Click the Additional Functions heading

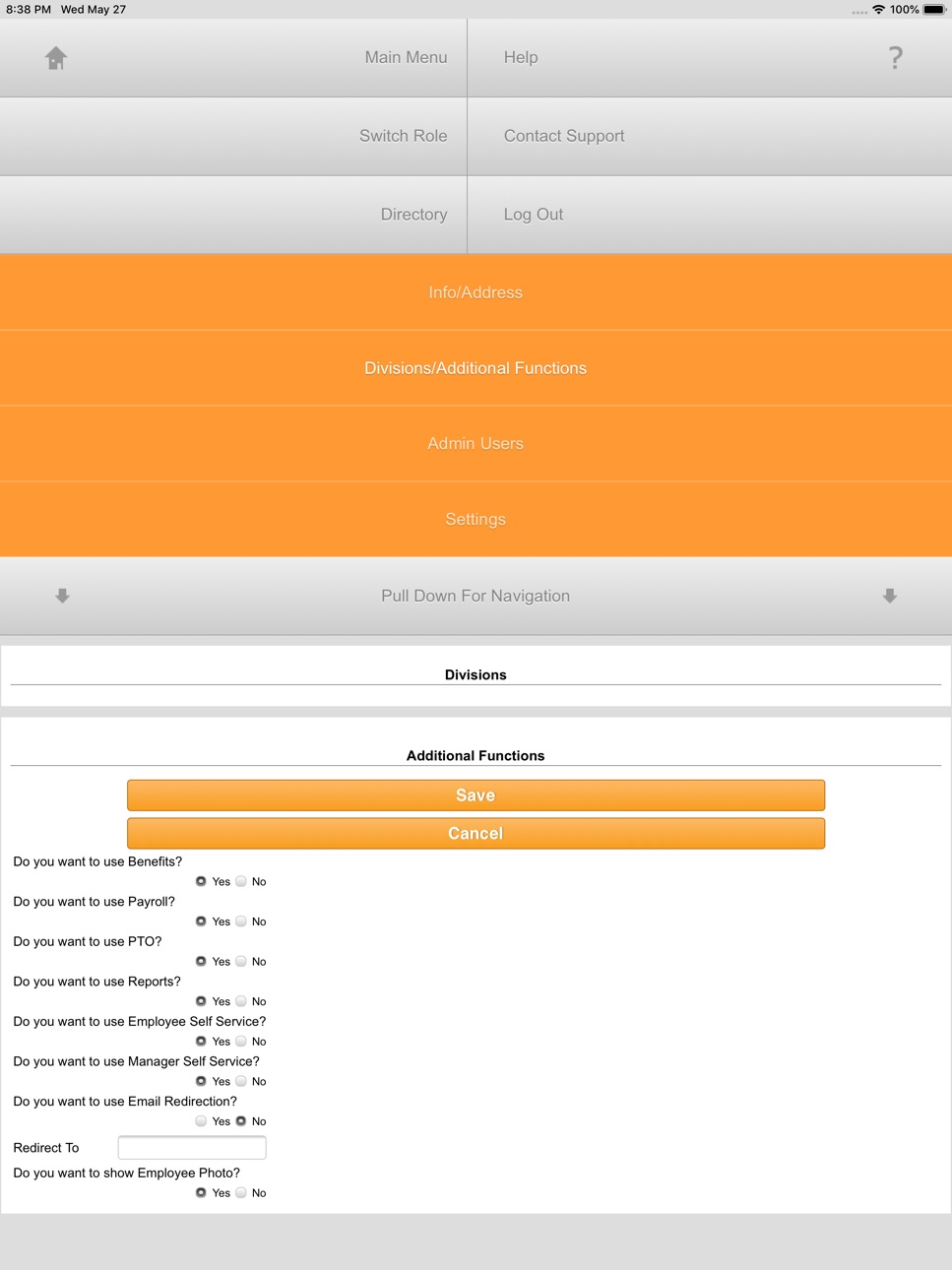[476, 756]
